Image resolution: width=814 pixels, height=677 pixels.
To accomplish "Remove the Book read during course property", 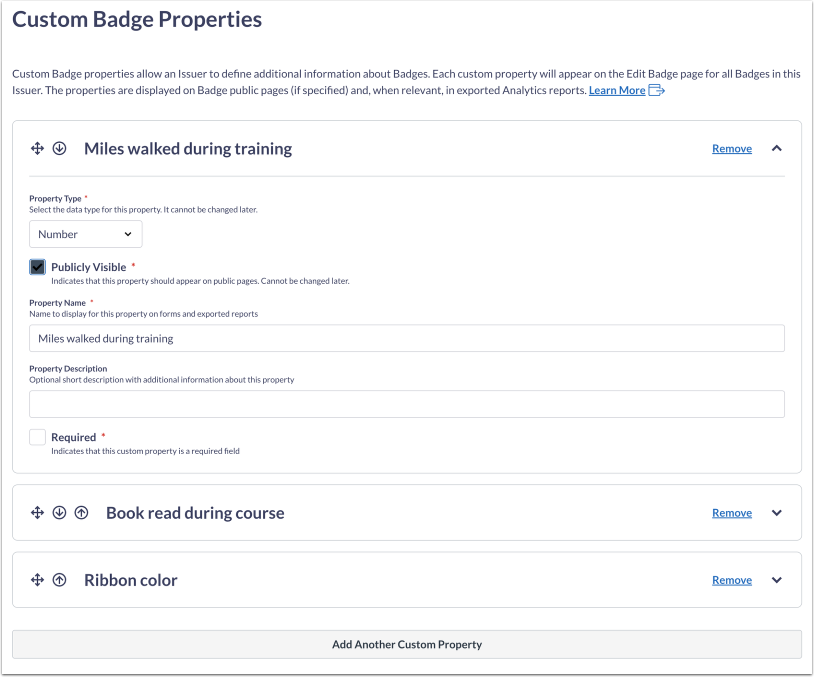I will coord(731,512).
